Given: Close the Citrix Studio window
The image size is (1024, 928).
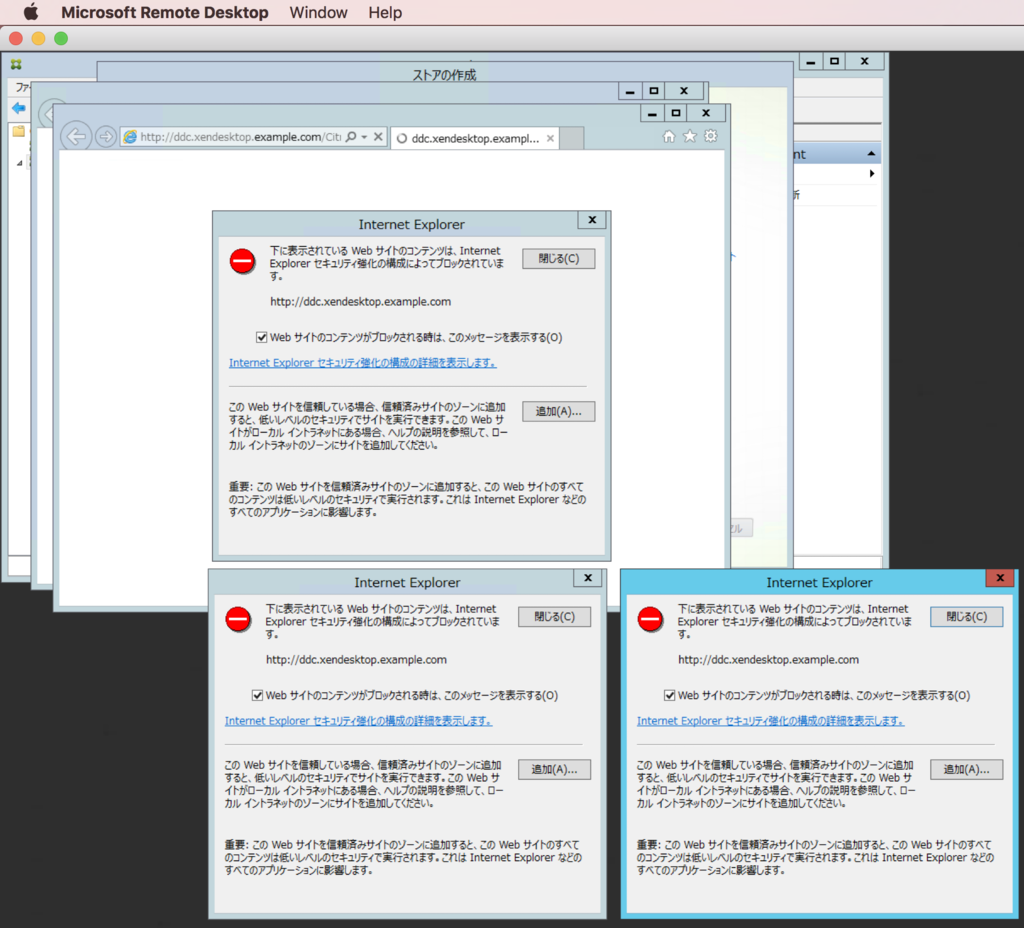Looking at the screenshot, I should [x=865, y=61].
